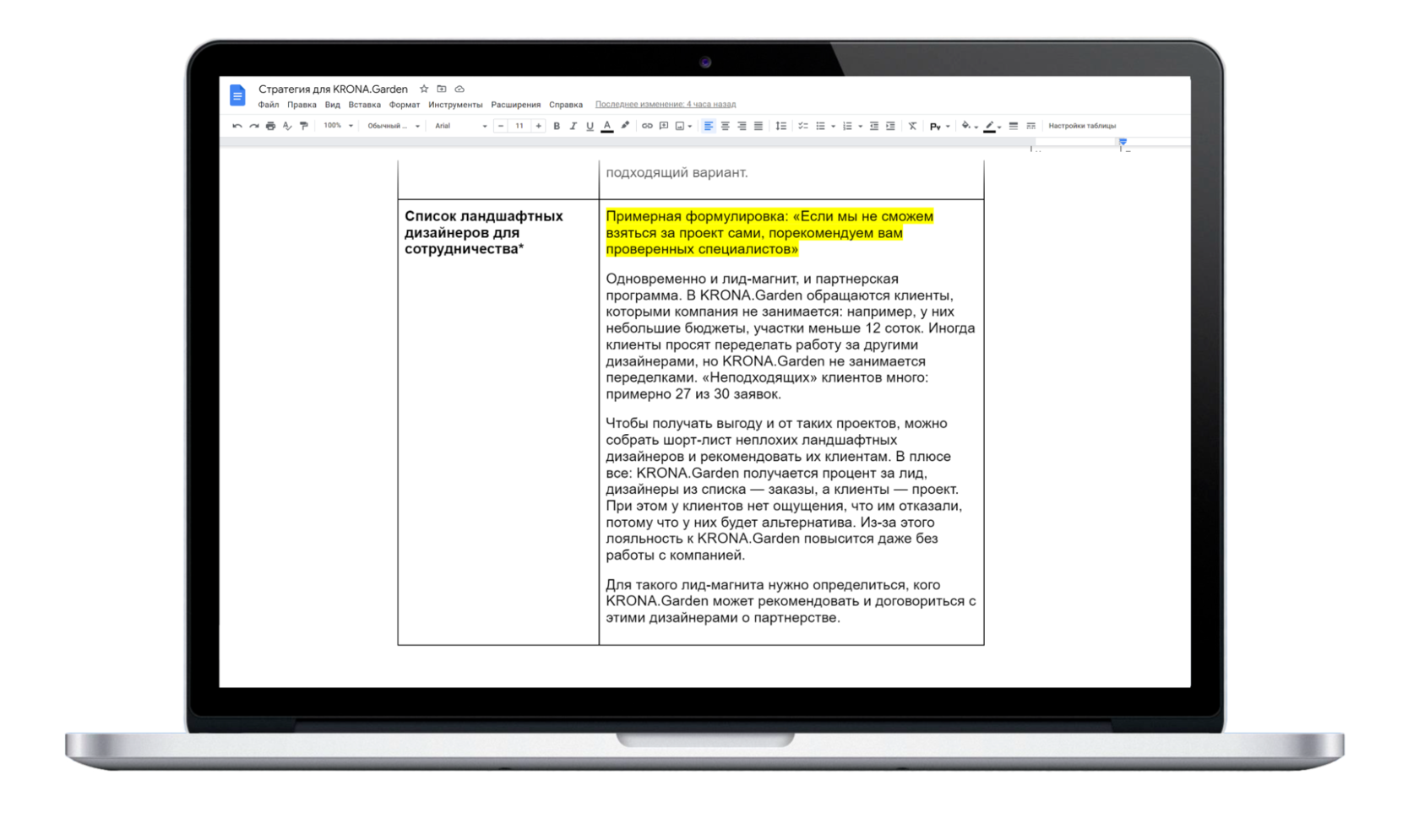
Task: Click the move to folder icon
Action: point(441,89)
